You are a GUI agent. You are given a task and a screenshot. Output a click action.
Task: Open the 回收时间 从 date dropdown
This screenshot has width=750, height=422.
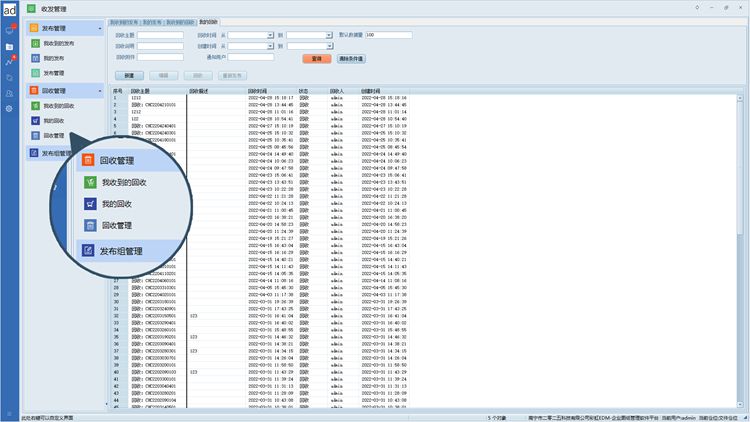(x=270, y=35)
